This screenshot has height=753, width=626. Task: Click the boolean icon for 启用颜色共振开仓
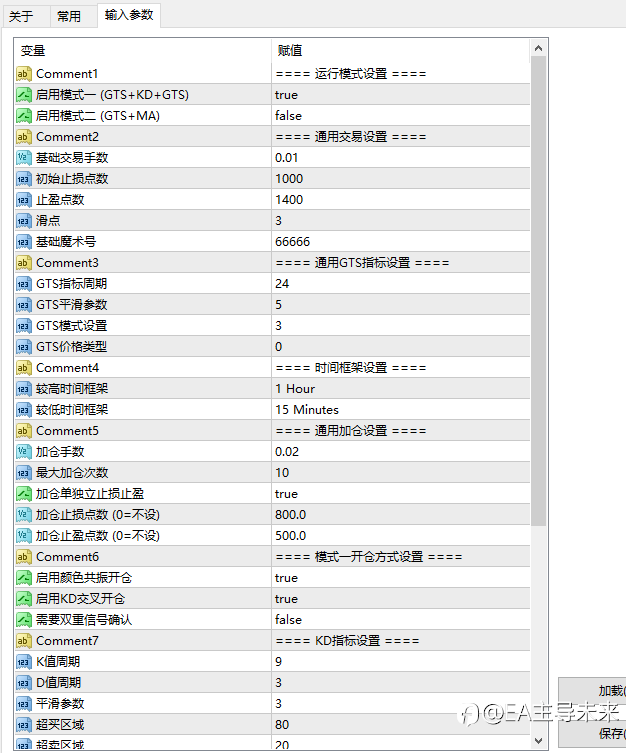tap(24, 578)
